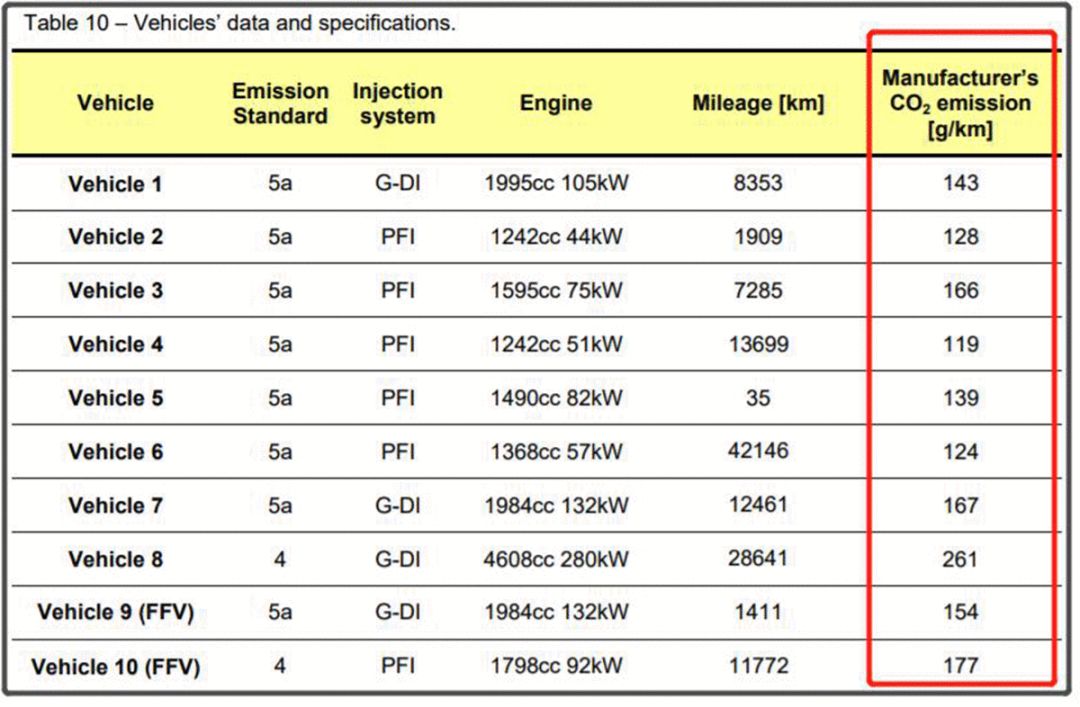The width and height of the screenshot is (1080, 707).
Task: Click the Emission Standard column header
Action: pyautogui.click(x=280, y=103)
